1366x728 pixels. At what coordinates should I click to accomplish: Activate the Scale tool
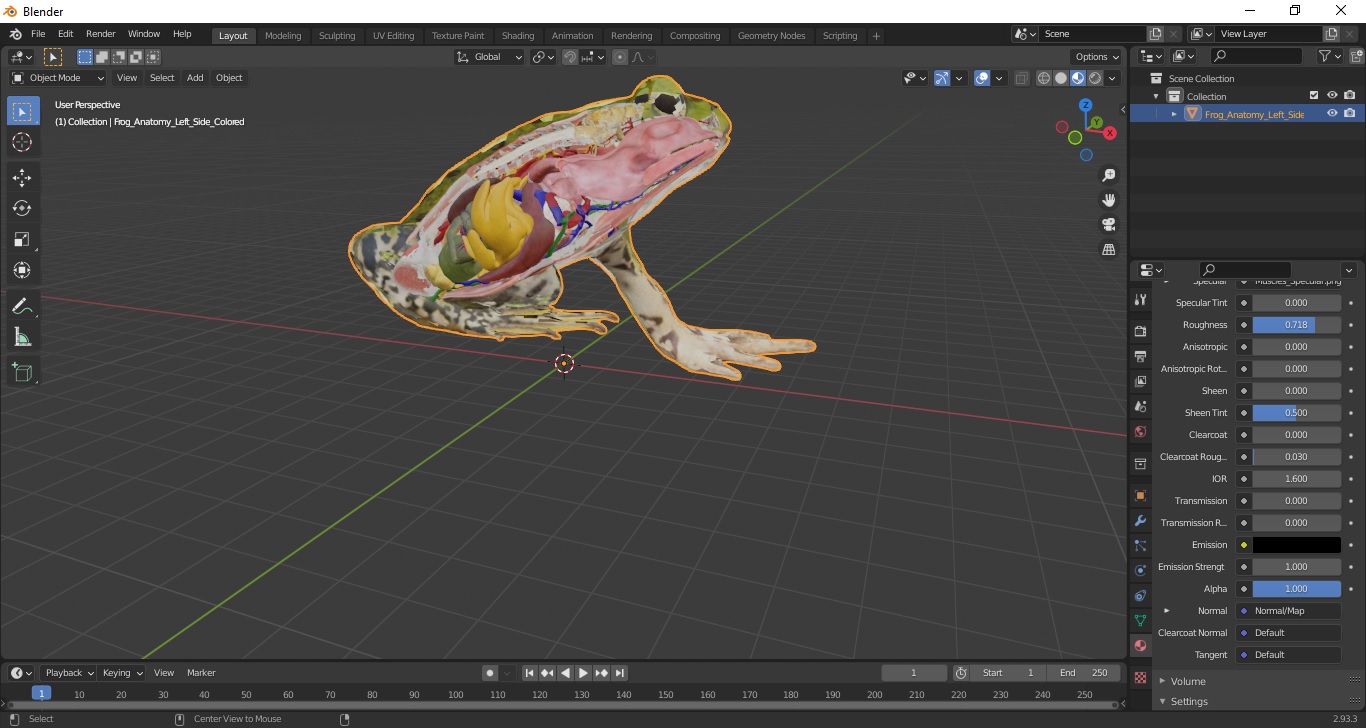tap(22, 239)
